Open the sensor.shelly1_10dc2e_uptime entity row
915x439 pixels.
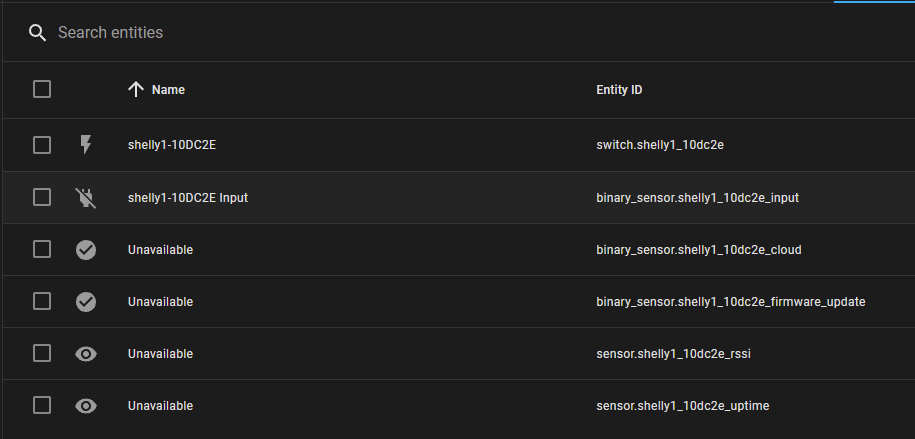click(682, 405)
